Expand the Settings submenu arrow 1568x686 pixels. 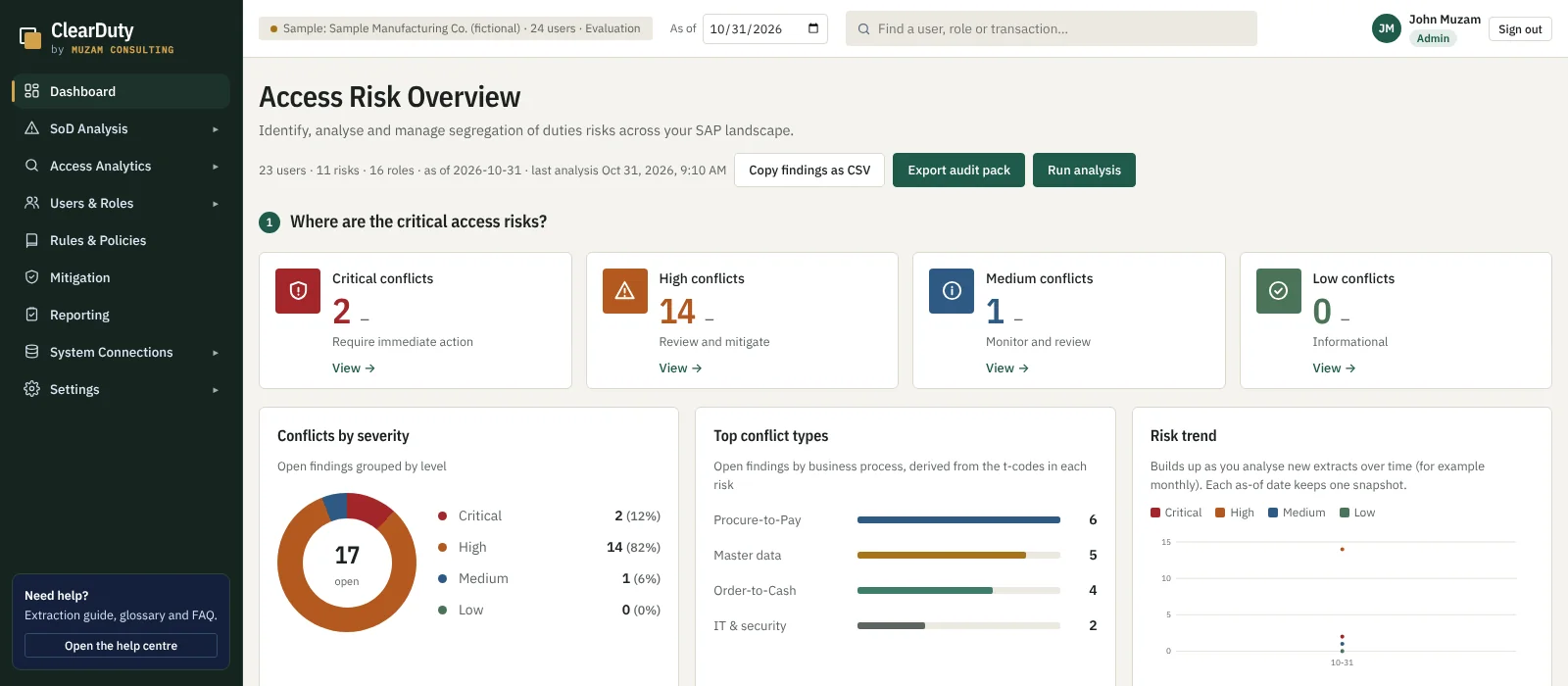[x=216, y=390]
